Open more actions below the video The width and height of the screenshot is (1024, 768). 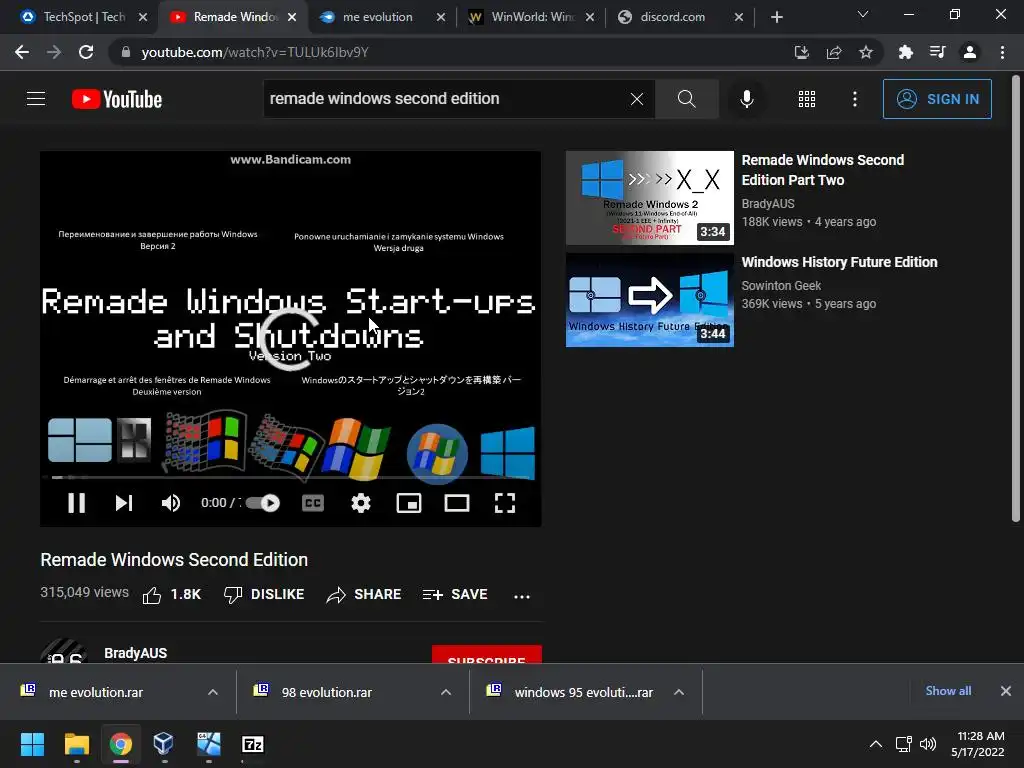pos(522,596)
